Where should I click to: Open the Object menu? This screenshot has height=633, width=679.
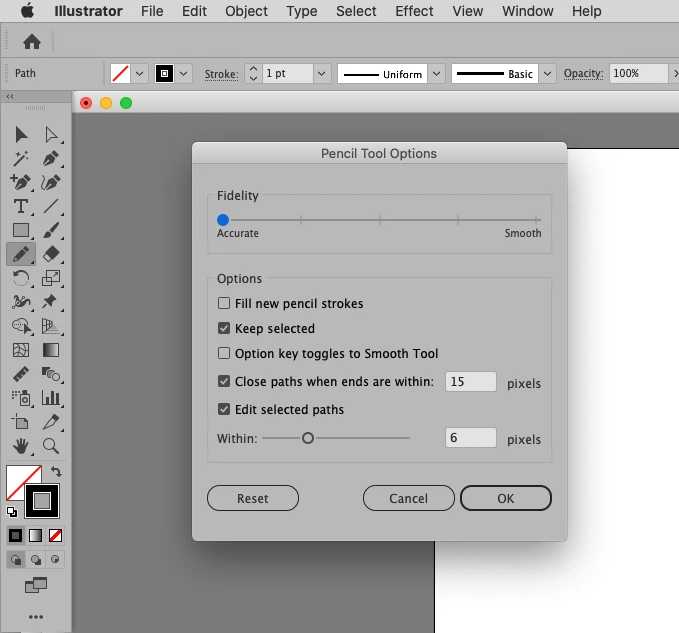246,11
